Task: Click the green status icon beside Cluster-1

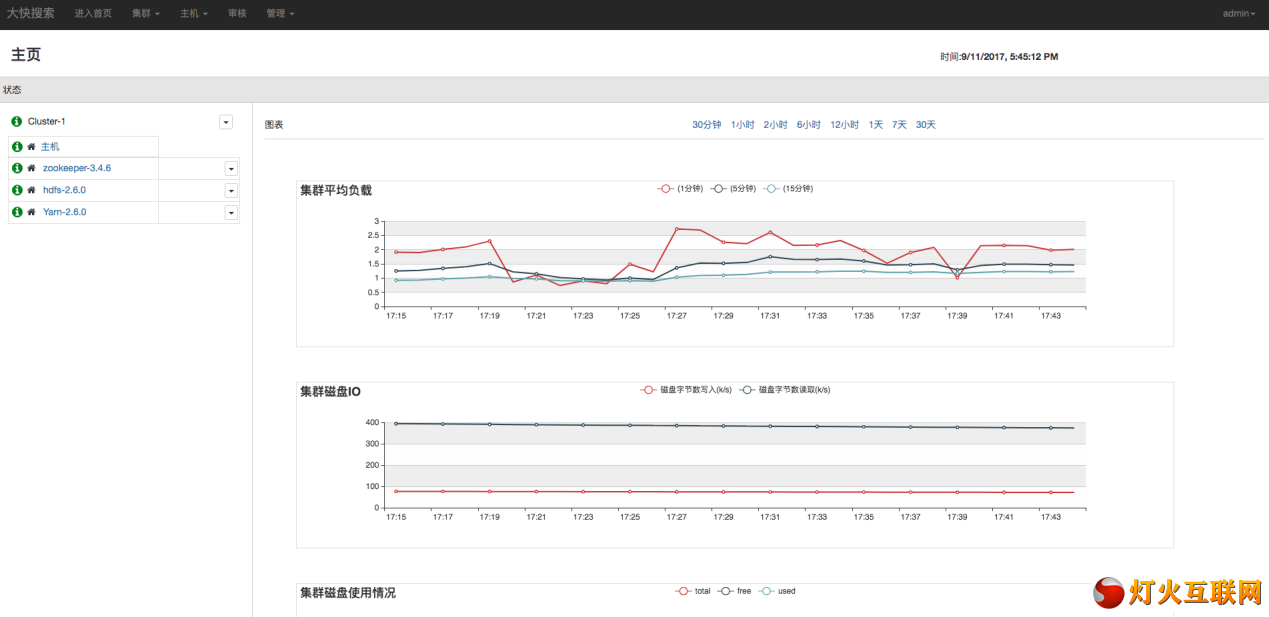Action: (x=16, y=121)
